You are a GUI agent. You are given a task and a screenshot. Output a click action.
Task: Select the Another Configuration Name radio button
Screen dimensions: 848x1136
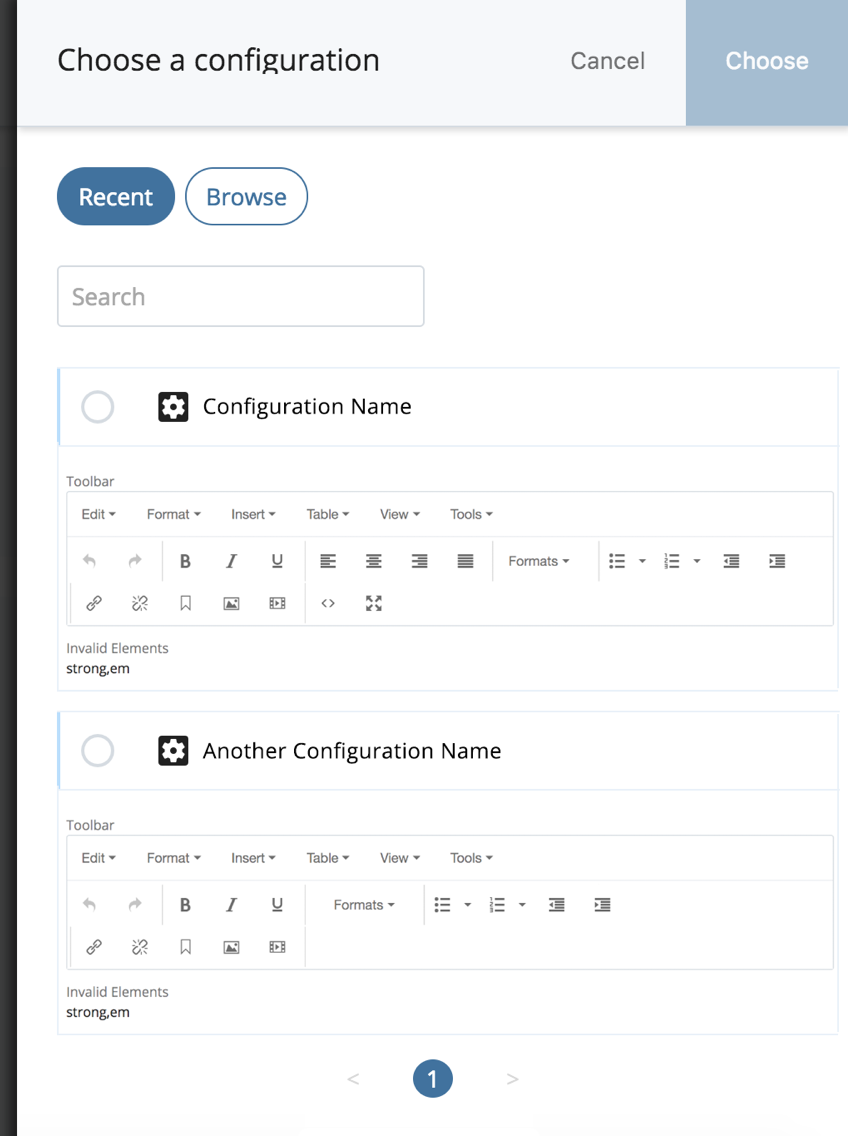point(98,751)
